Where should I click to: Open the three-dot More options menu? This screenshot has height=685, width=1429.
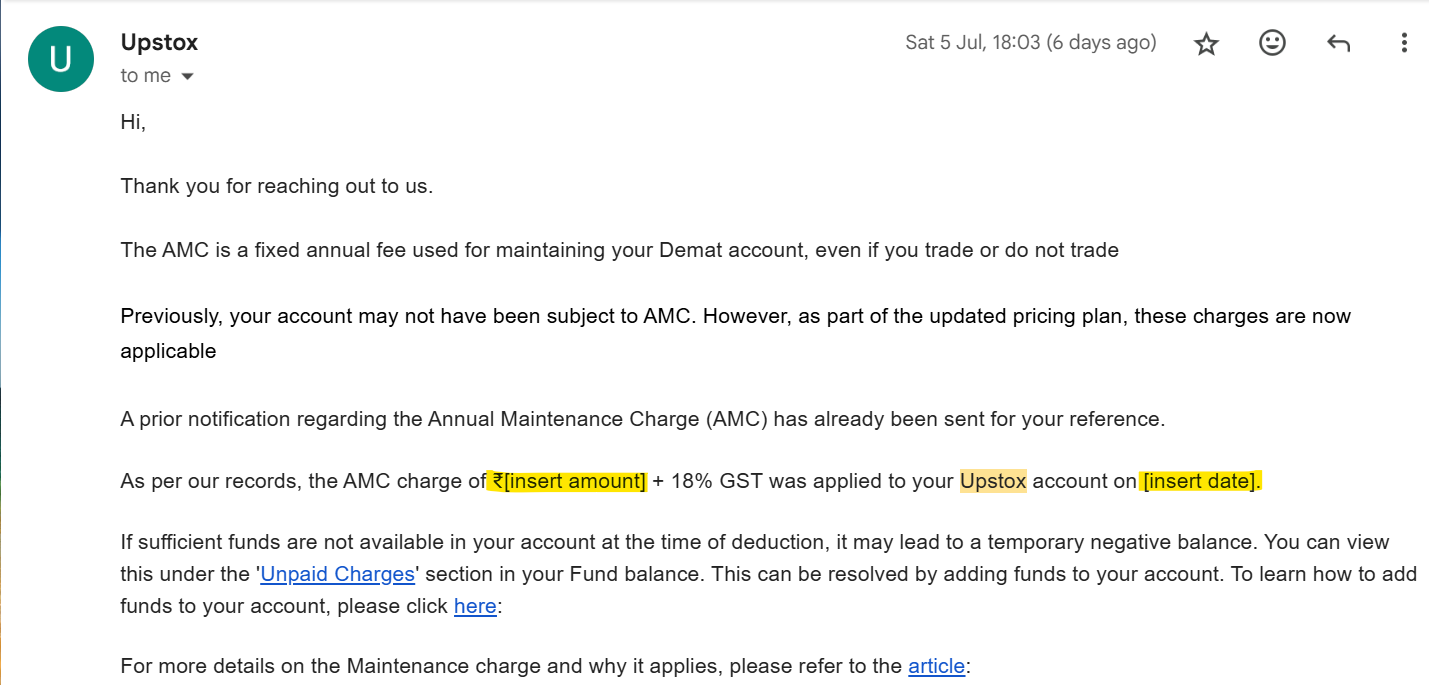(x=1404, y=43)
